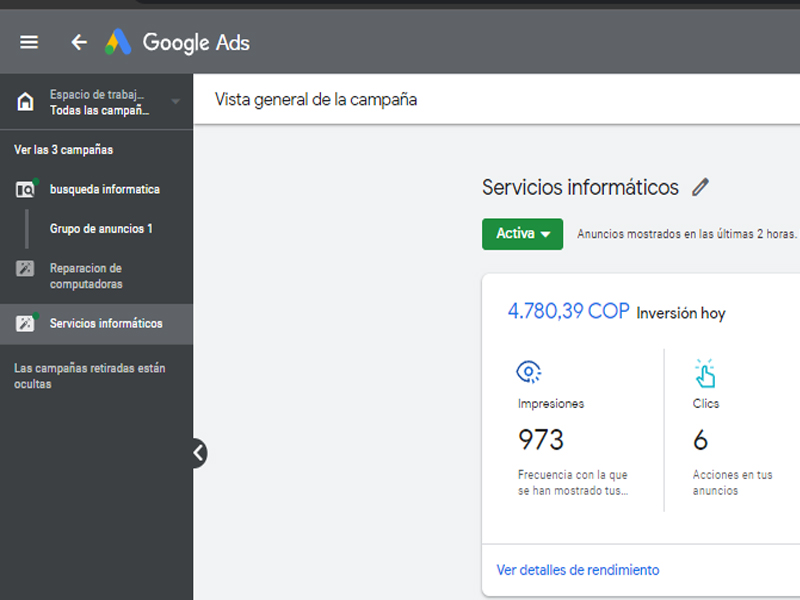Screen dimensions: 800x600
Task: Click the Impresiones eye icon
Action: click(x=528, y=373)
